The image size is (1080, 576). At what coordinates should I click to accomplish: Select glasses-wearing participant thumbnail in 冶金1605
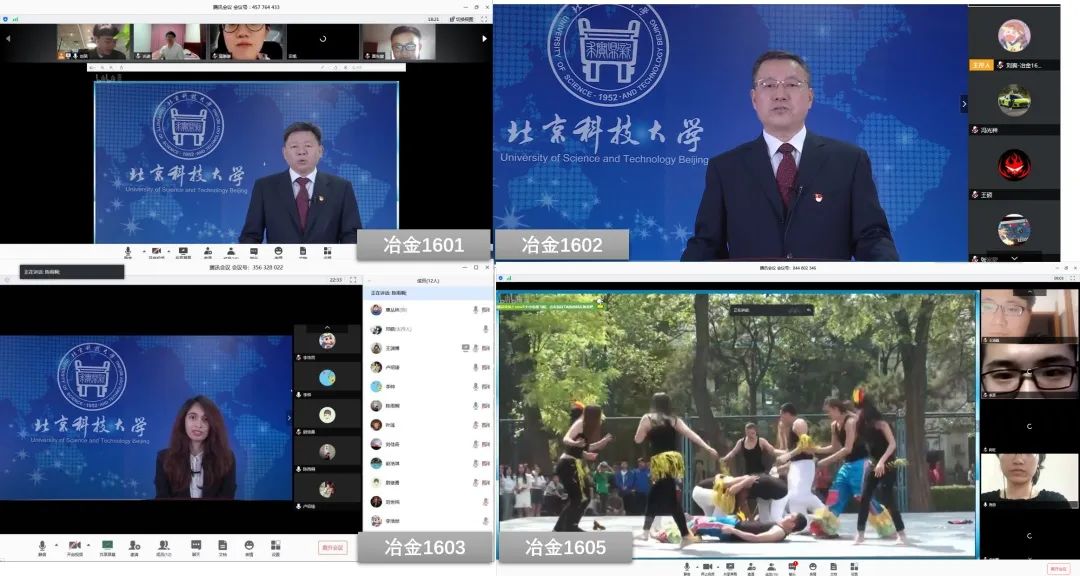[1015, 372]
